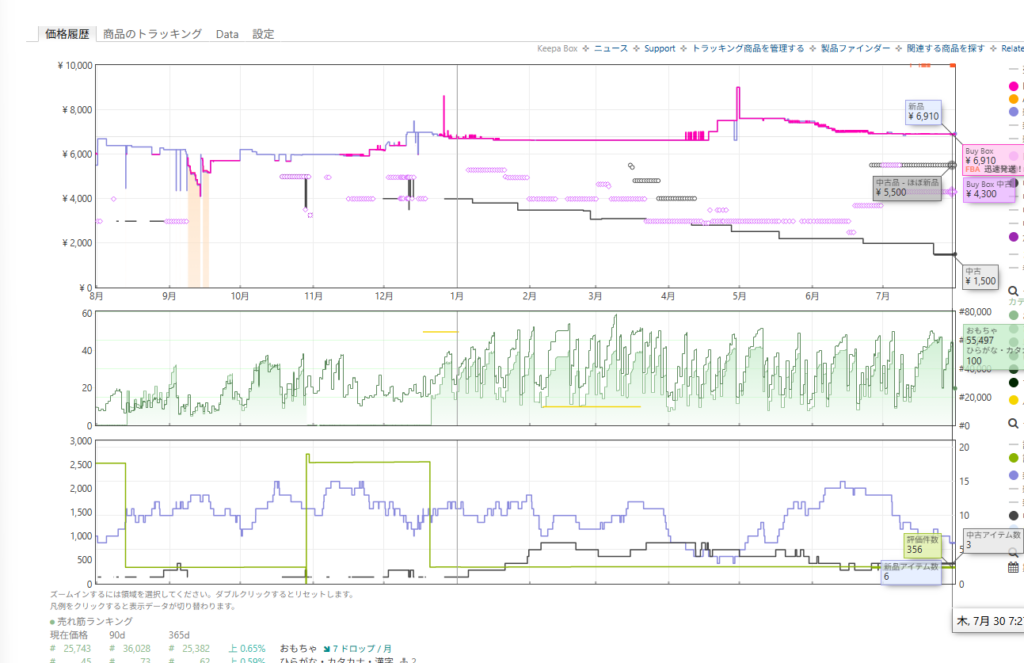Click the 売れ筋ランキング heading

coord(95,621)
